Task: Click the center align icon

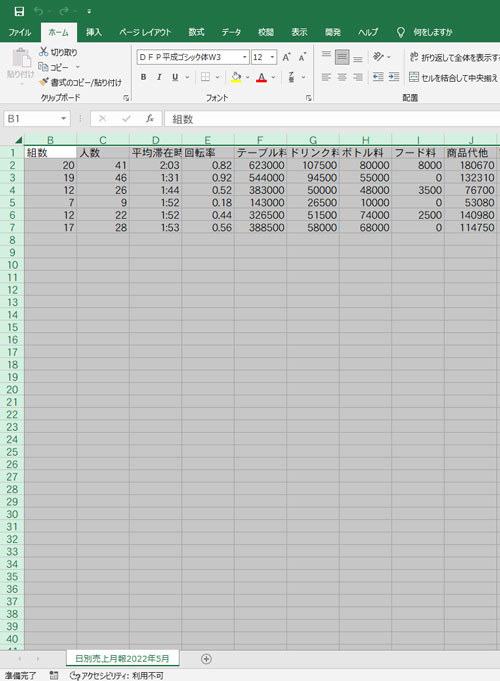Action: [x=342, y=77]
